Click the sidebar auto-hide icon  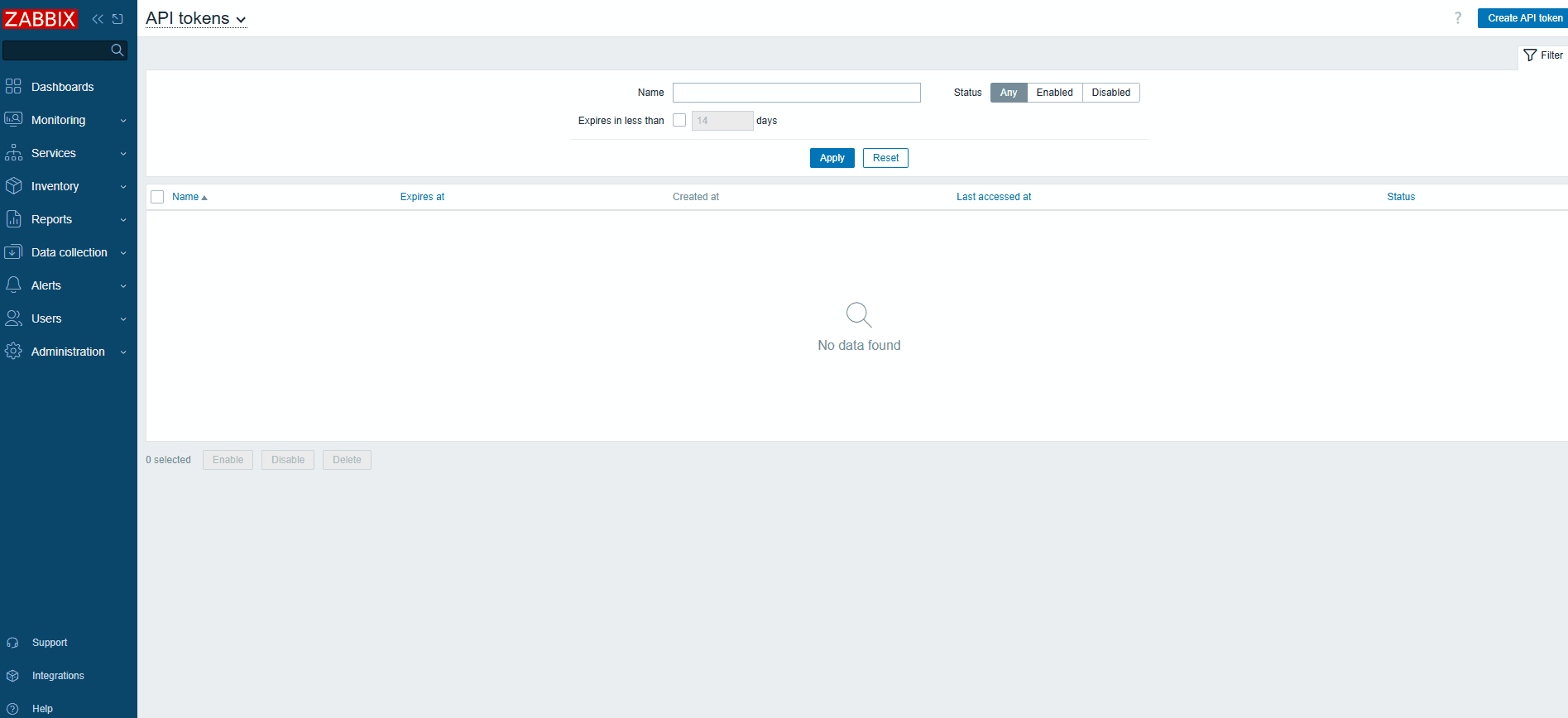(117, 19)
